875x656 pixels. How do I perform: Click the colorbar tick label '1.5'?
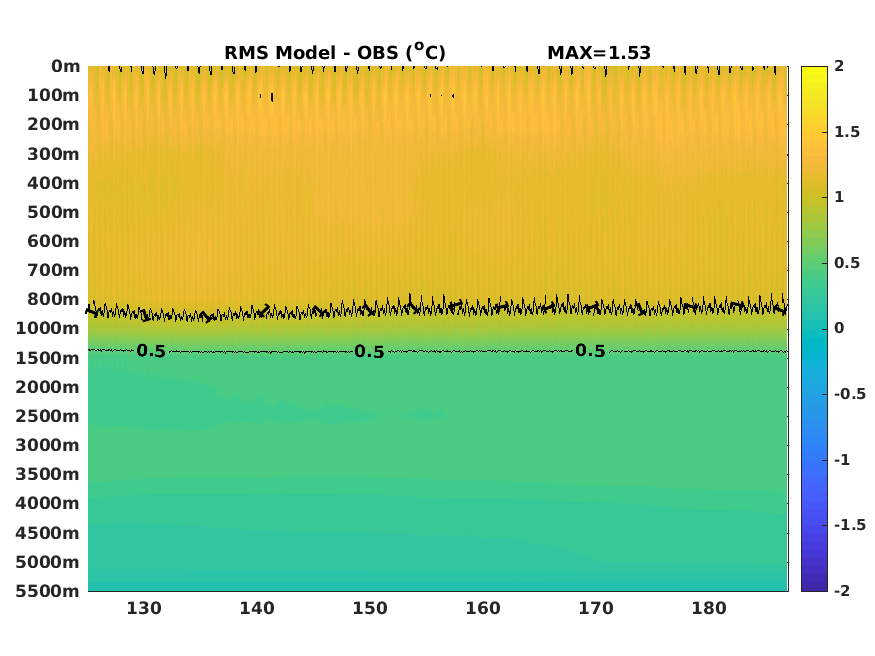[x=847, y=132]
